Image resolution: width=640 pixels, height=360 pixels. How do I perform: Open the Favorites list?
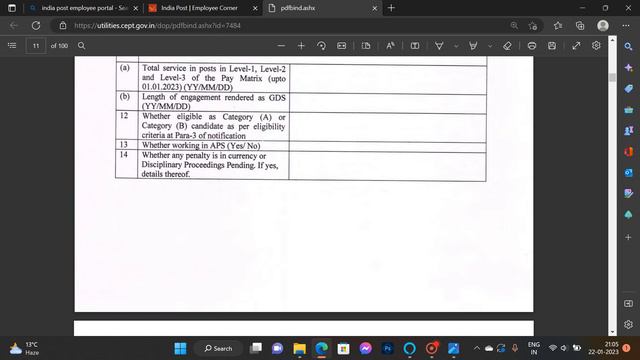(558, 25)
